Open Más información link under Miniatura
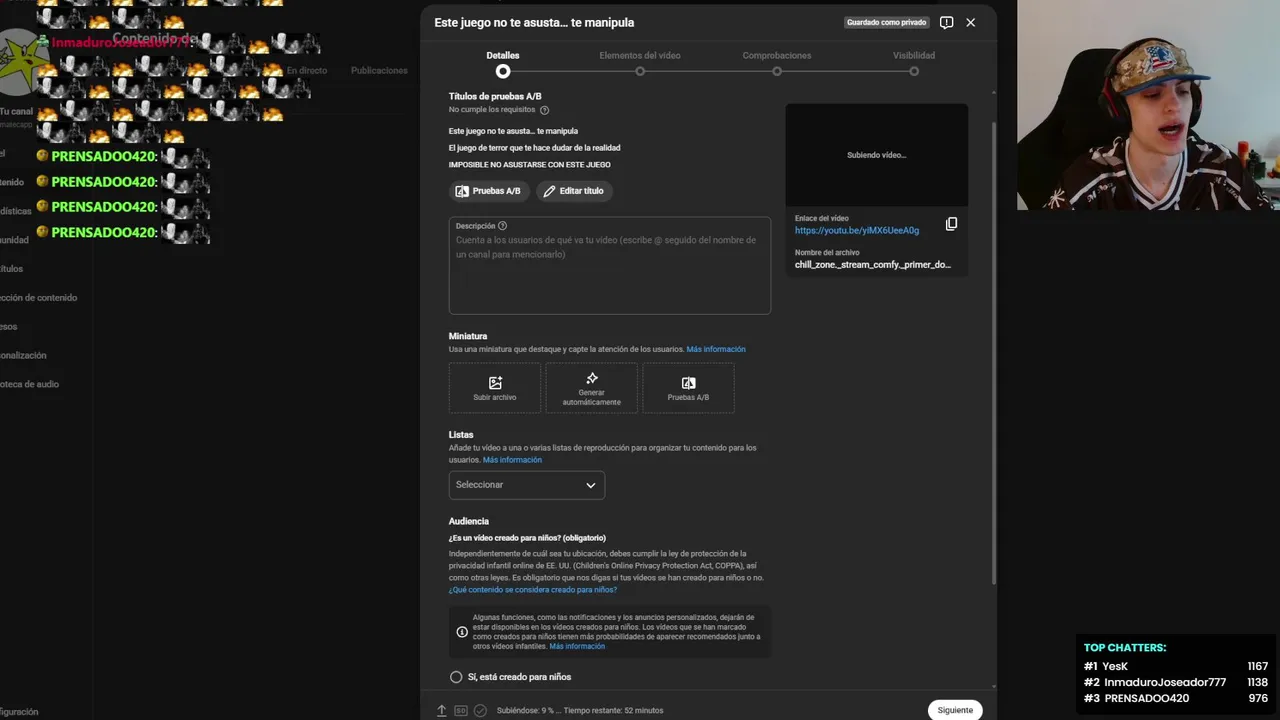Screen dimensions: 1280x720 pyautogui.click(x=716, y=349)
